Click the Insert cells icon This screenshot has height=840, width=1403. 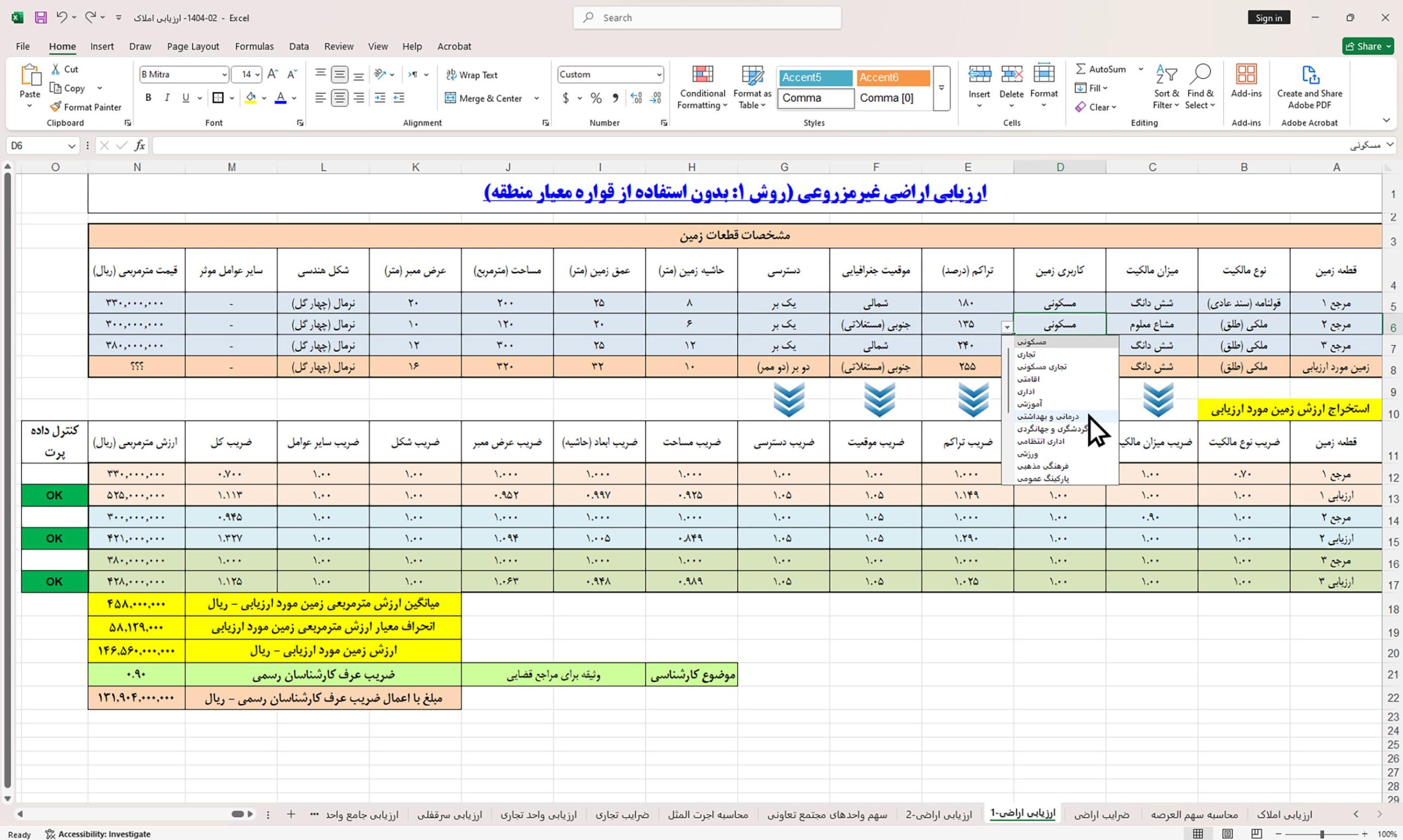[979, 74]
